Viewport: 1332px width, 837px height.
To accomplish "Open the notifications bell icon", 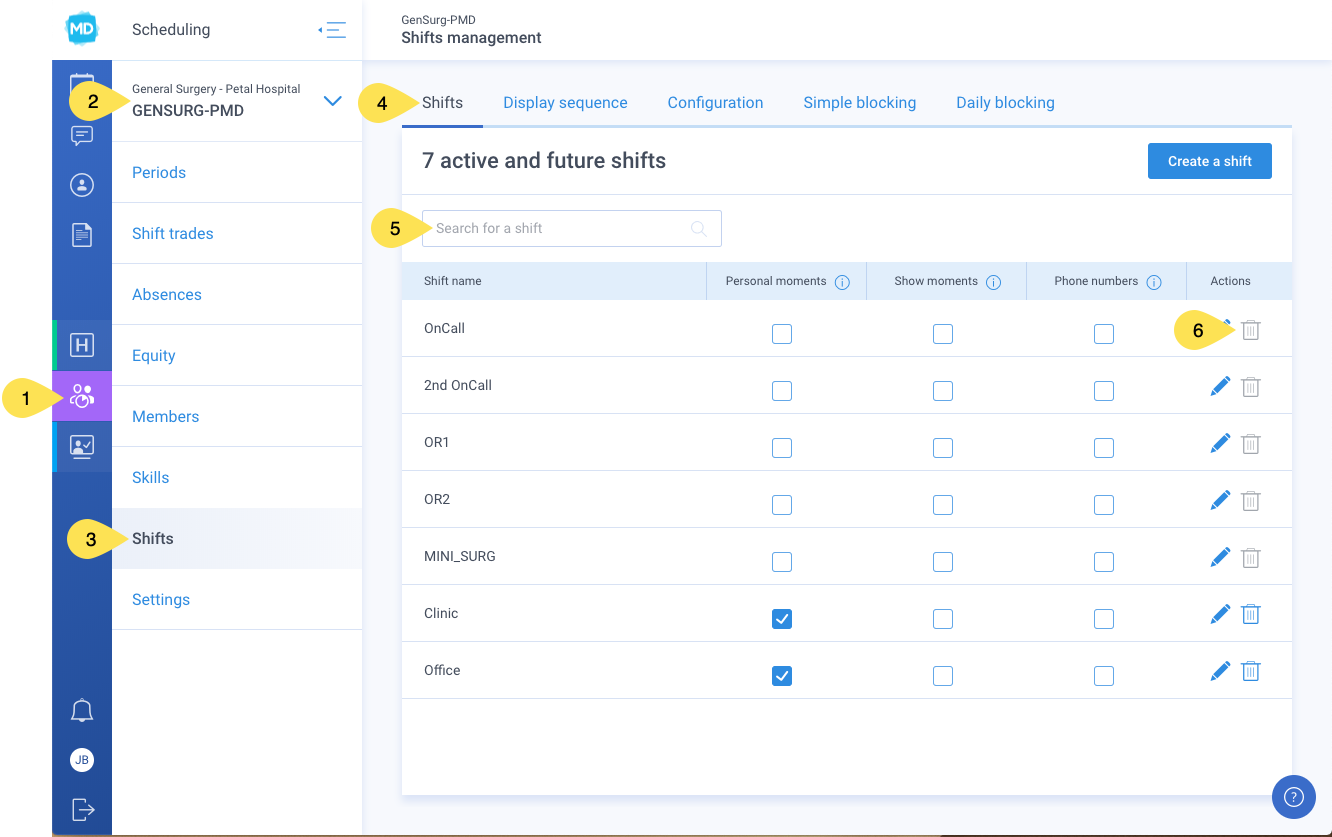I will click(x=82, y=711).
